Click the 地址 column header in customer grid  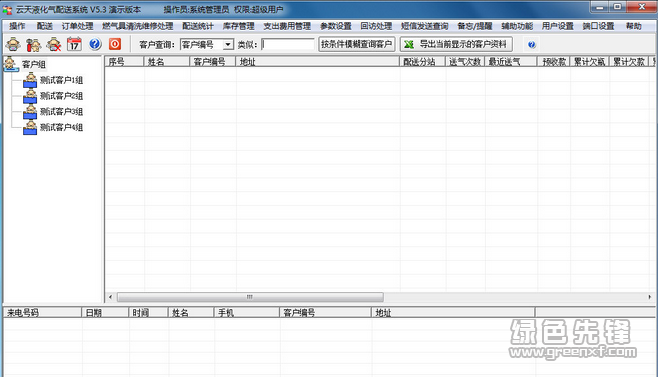pos(317,62)
